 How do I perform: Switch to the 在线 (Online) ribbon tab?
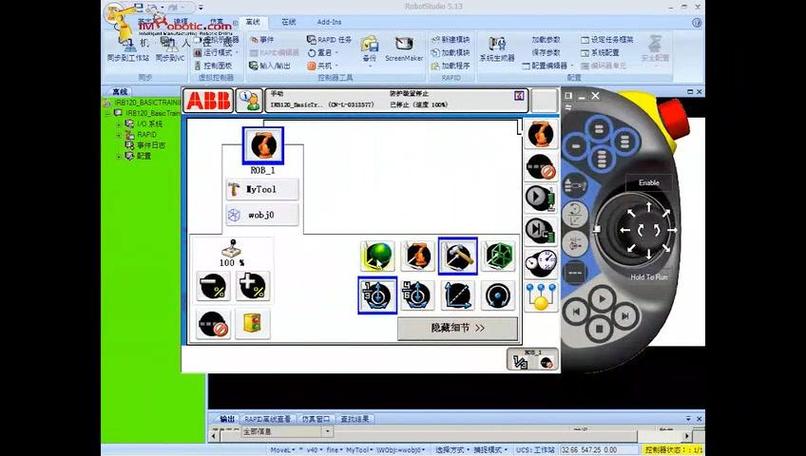pos(288,22)
